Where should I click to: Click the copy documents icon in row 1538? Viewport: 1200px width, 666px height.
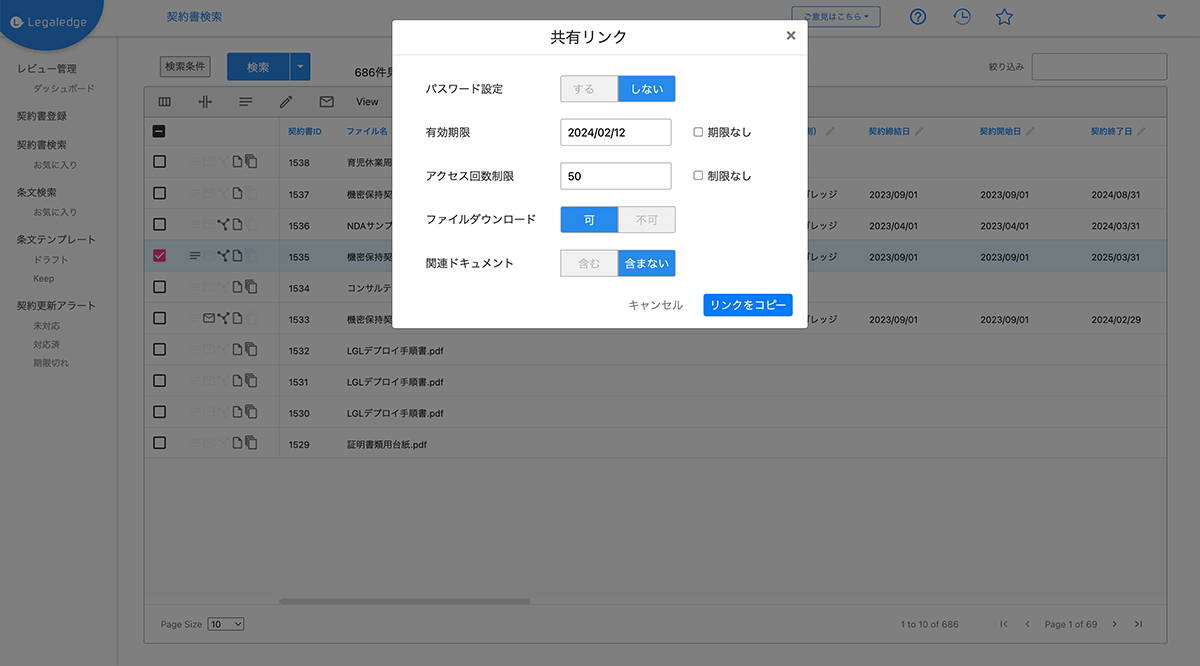click(251, 161)
